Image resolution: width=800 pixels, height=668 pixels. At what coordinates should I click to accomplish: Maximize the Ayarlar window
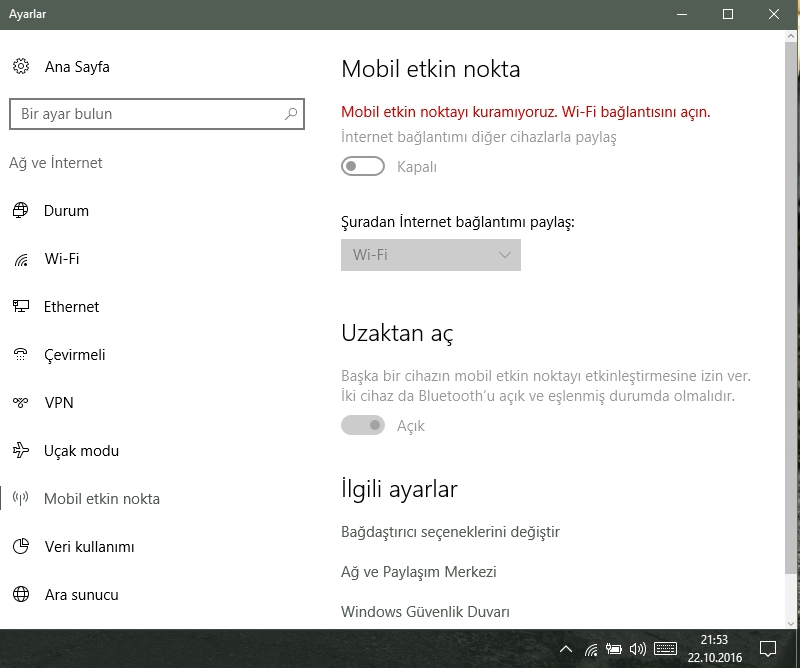(x=728, y=14)
